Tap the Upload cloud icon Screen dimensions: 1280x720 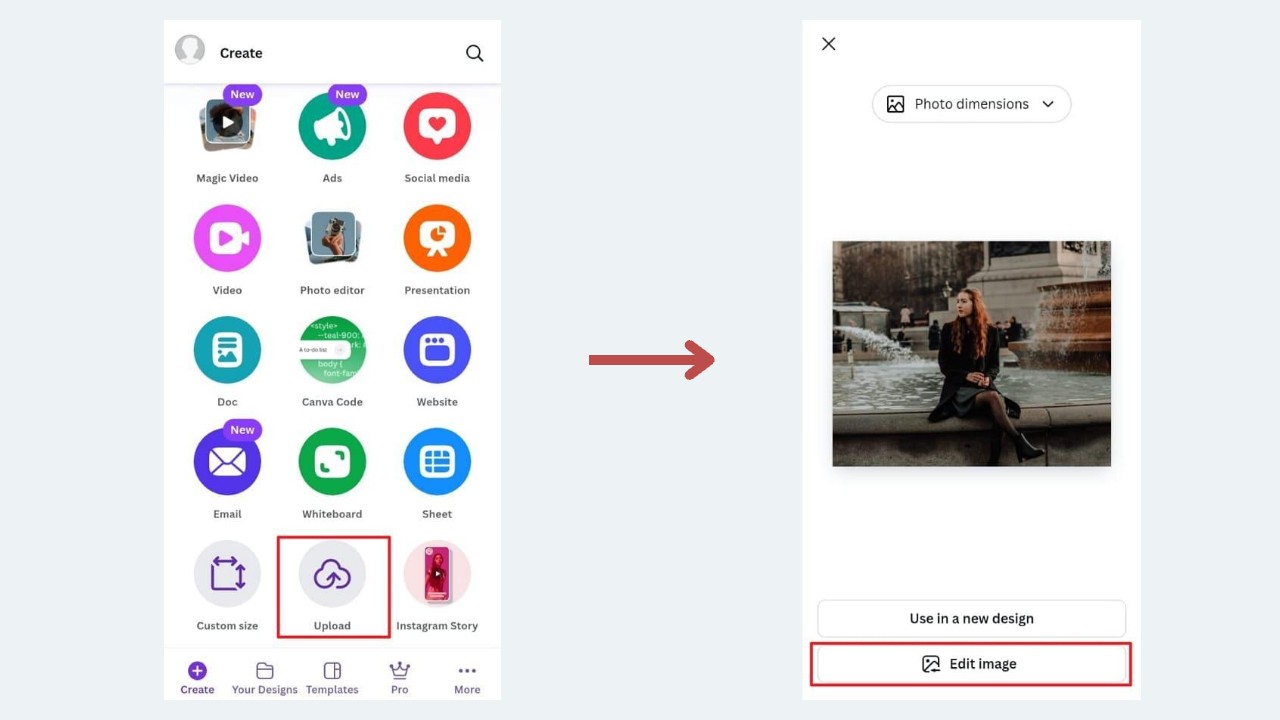(x=332, y=574)
